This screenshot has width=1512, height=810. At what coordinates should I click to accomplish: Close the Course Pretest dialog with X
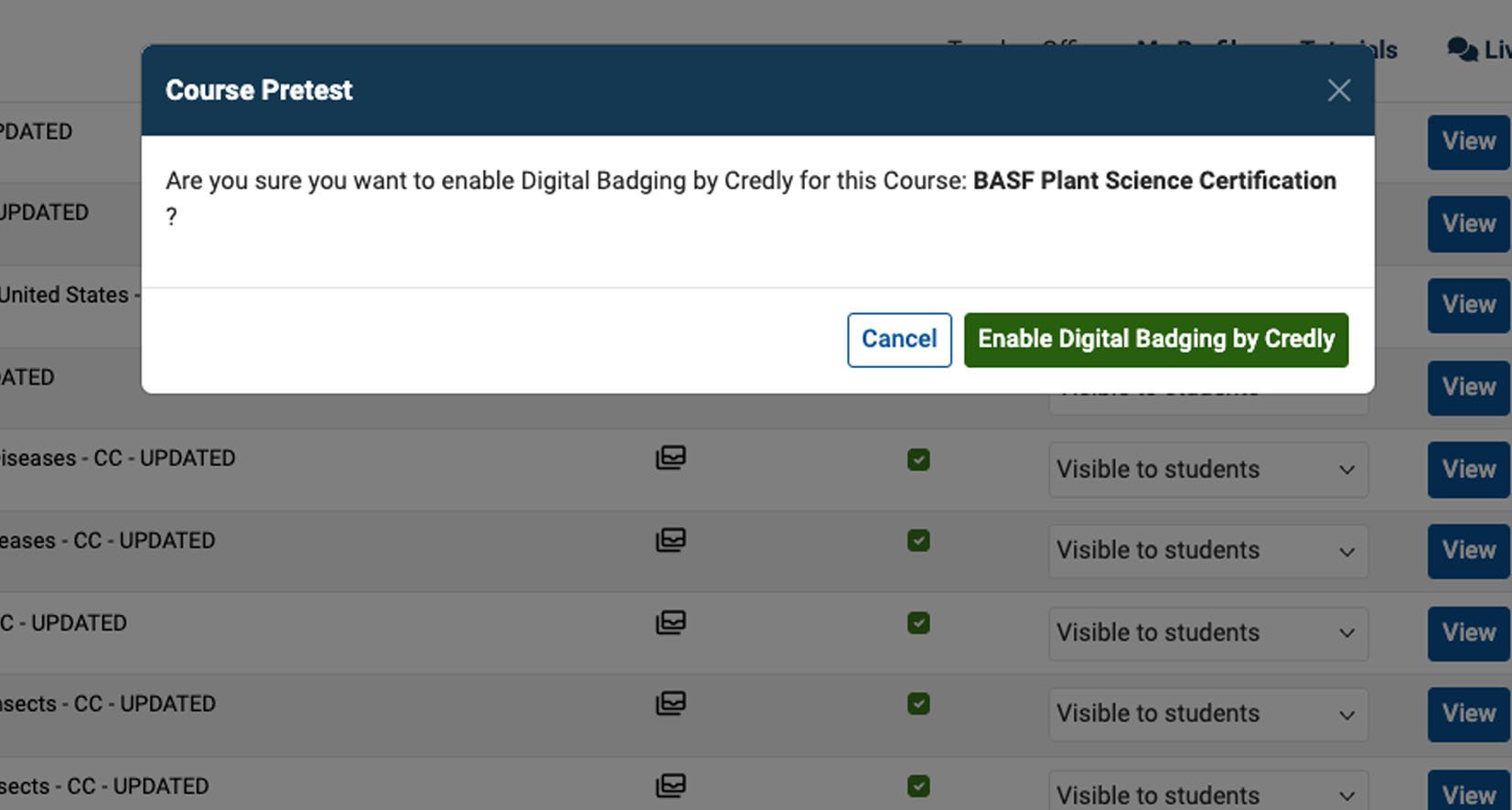point(1339,91)
